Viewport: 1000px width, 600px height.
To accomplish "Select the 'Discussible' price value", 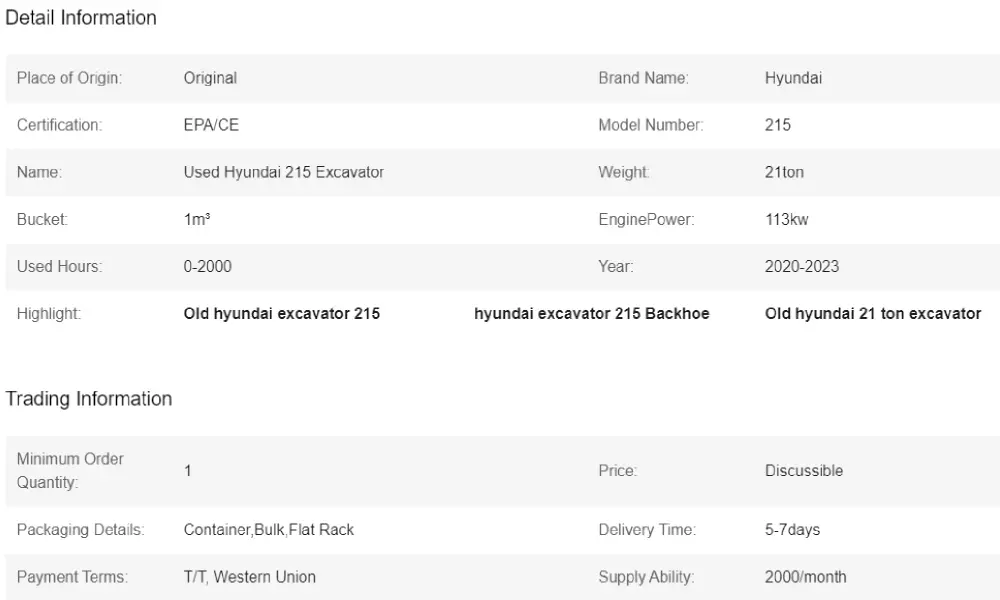I will pyautogui.click(x=804, y=470).
